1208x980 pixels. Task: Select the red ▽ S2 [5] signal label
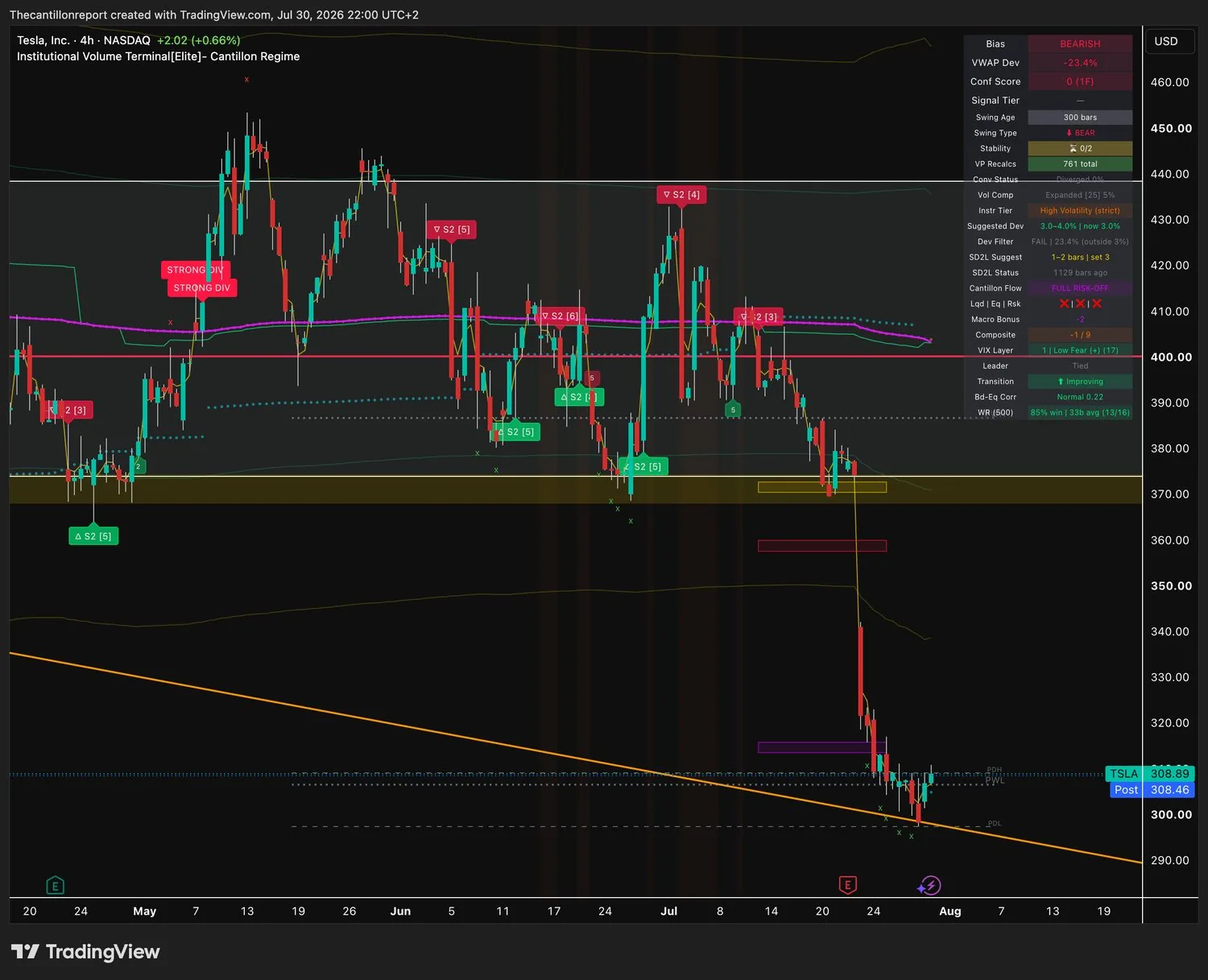[452, 229]
